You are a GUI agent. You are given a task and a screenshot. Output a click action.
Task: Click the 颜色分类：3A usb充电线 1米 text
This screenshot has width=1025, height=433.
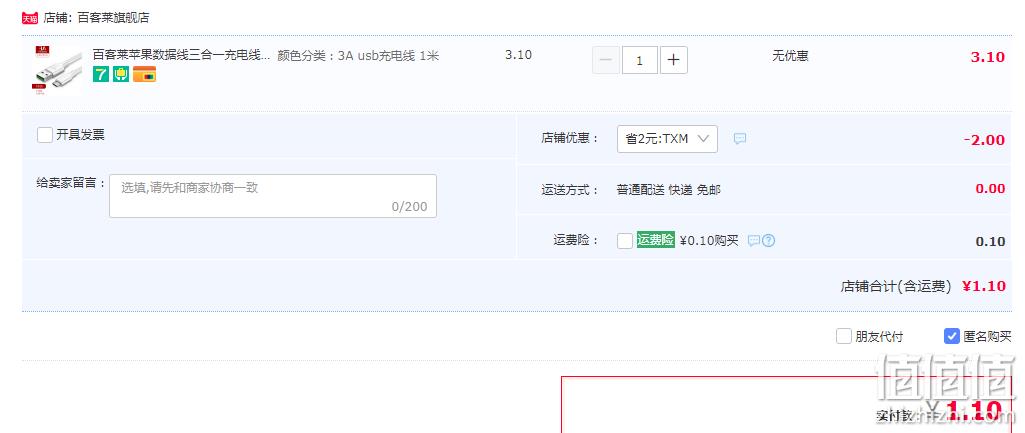pos(358,56)
